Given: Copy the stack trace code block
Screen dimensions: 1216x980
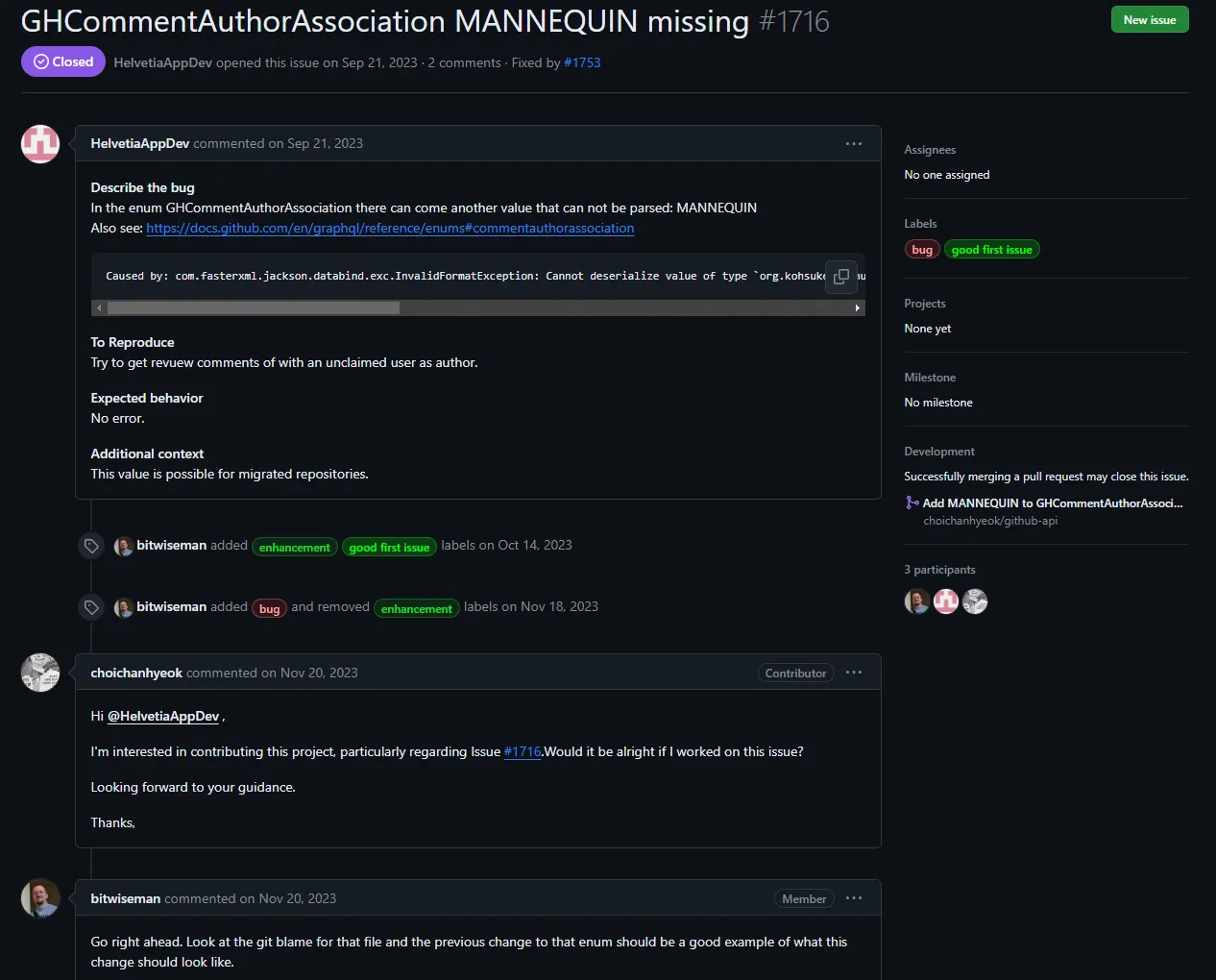Looking at the screenshot, I should tap(841, 276).
